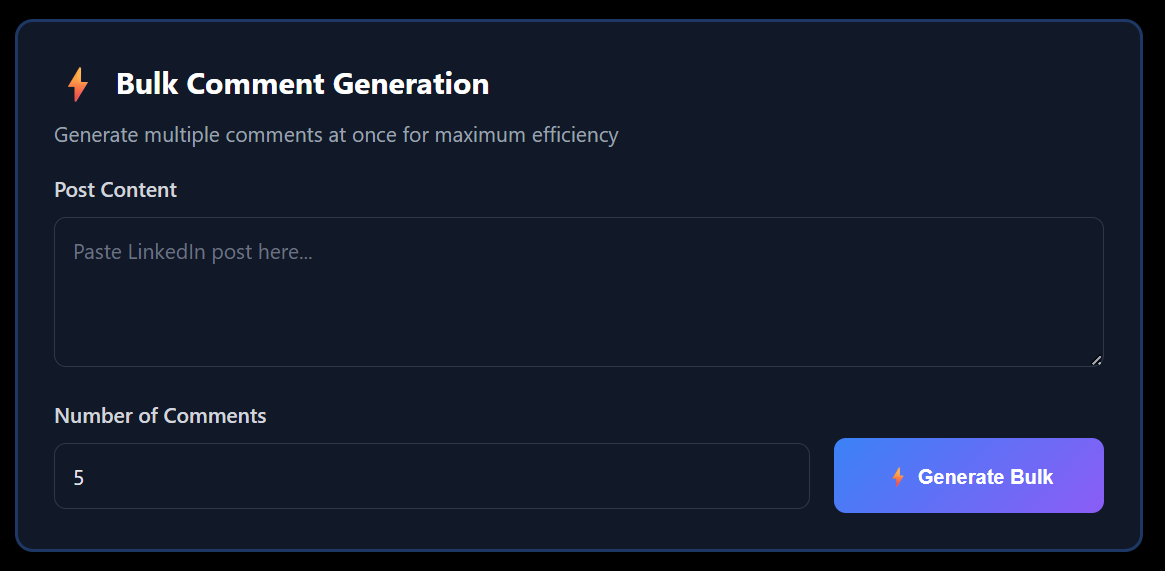Click the lightning icon inside Generate Bulk
Image resolution: width=1165 pixels, height=571 pixels.
(x=898, y=477)
